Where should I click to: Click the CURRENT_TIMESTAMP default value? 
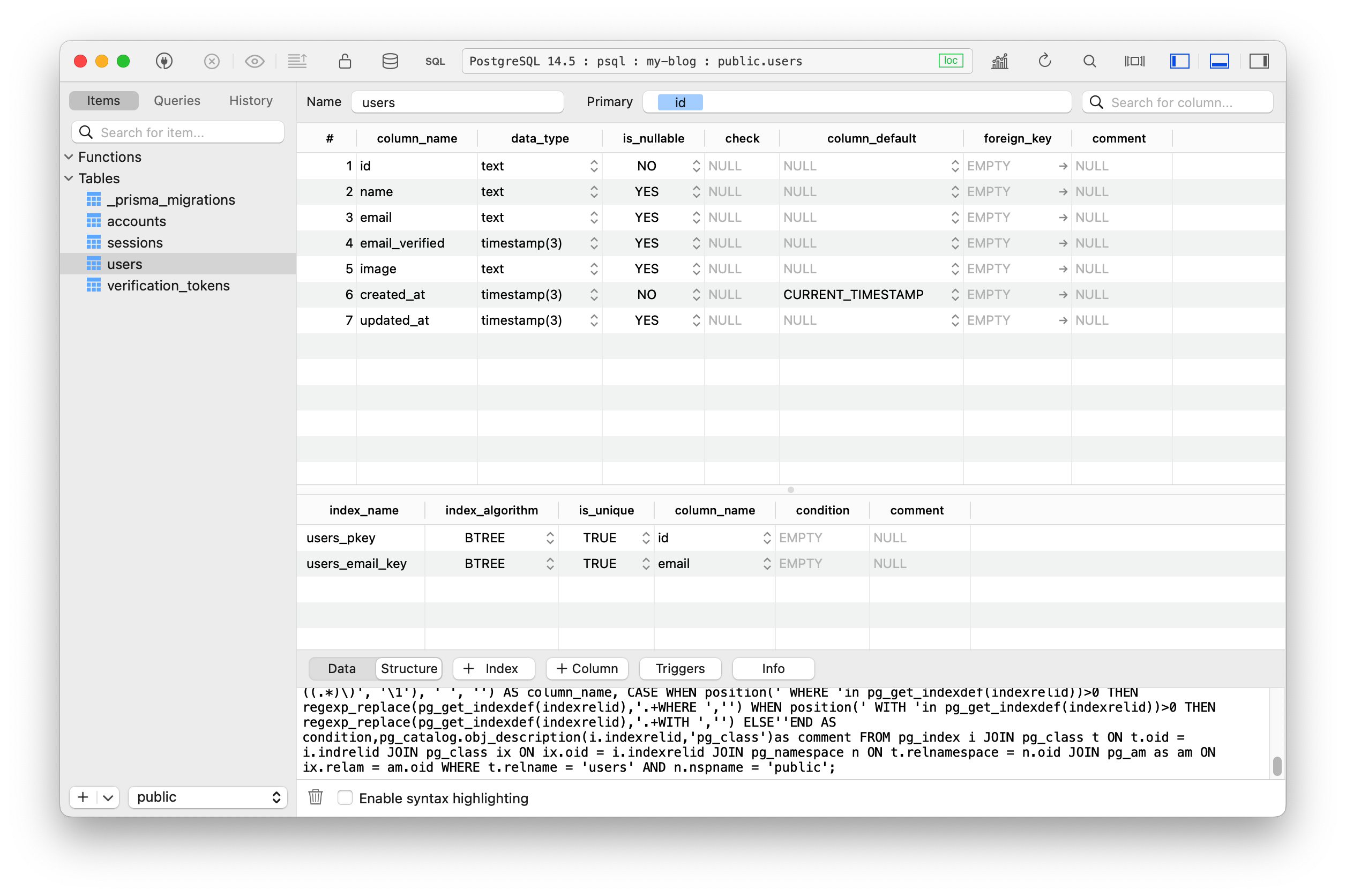pos(853,294)
